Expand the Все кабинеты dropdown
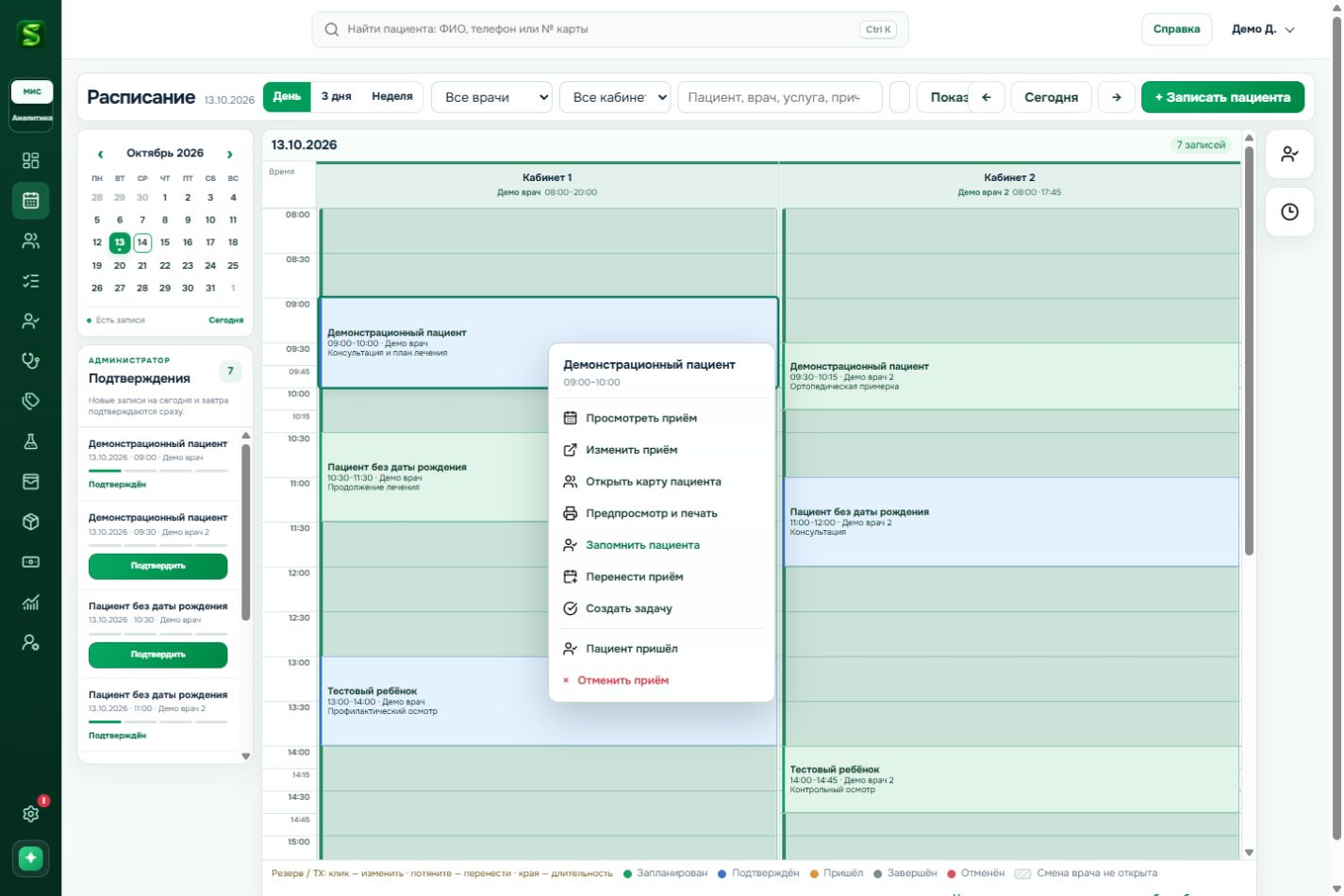The height and width of the screenshot is (896, 1344). click(x=615, y=97)
